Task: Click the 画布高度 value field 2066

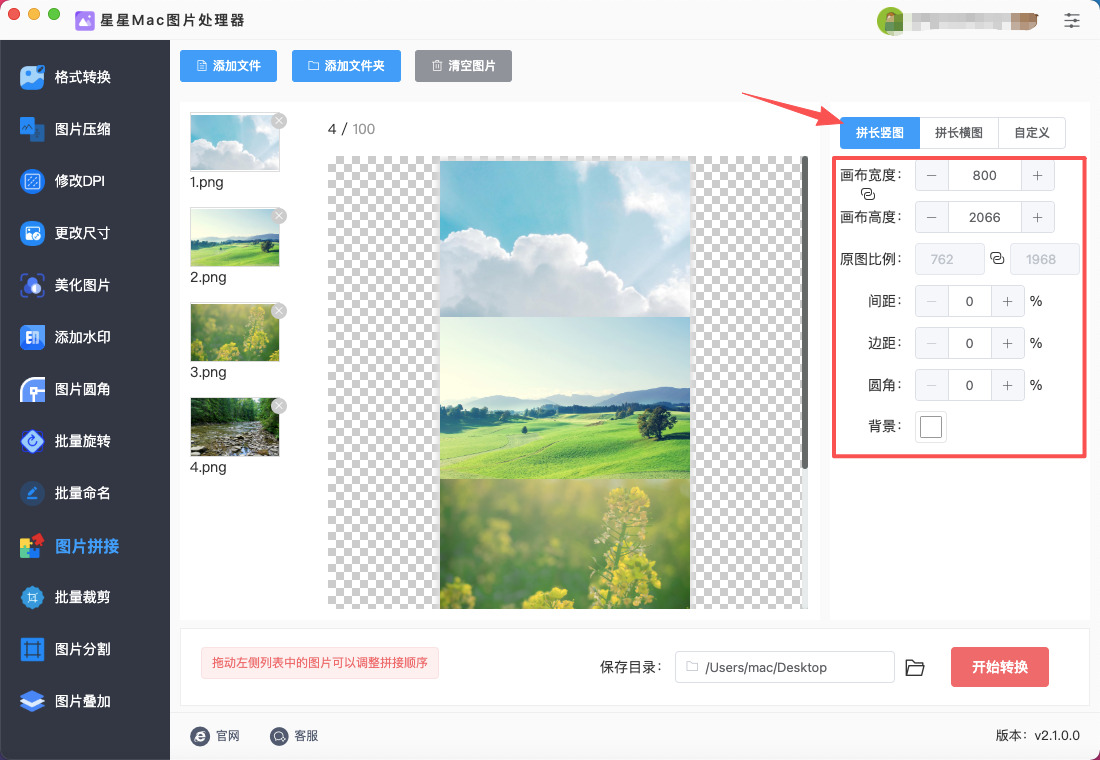Action: pos(984,218)
